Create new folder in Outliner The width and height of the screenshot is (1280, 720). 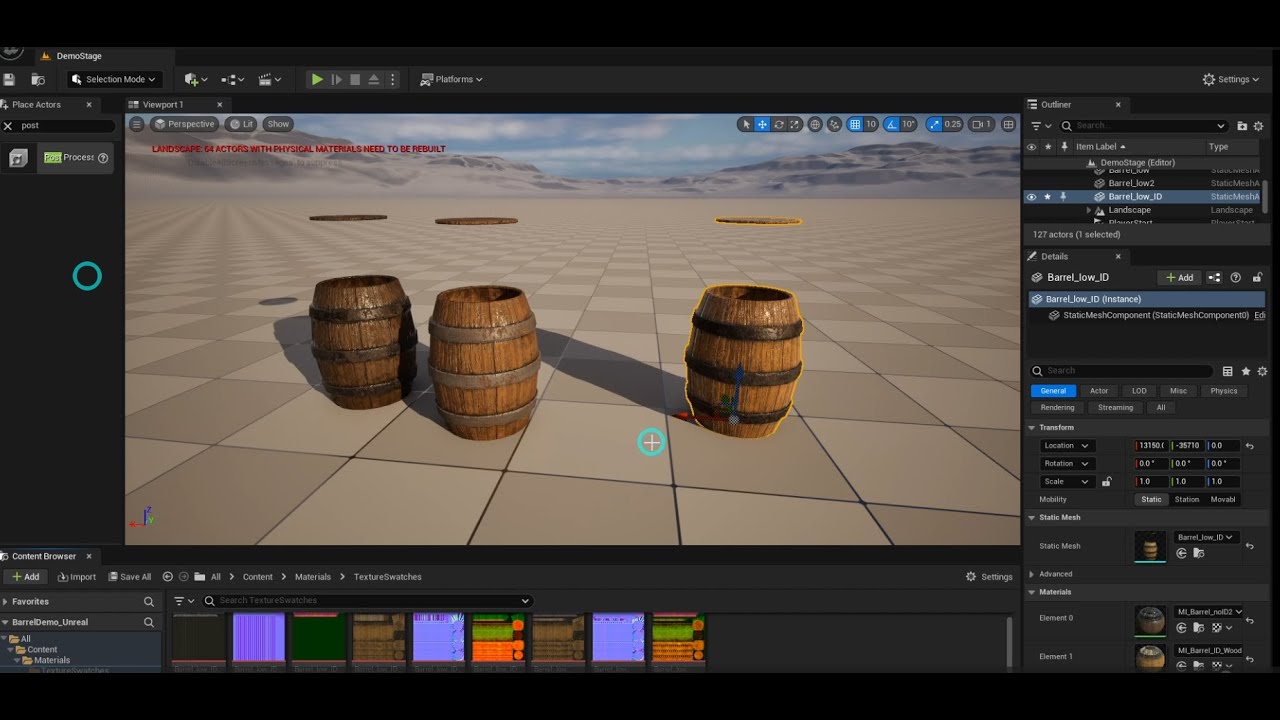tap(1242, 126)
